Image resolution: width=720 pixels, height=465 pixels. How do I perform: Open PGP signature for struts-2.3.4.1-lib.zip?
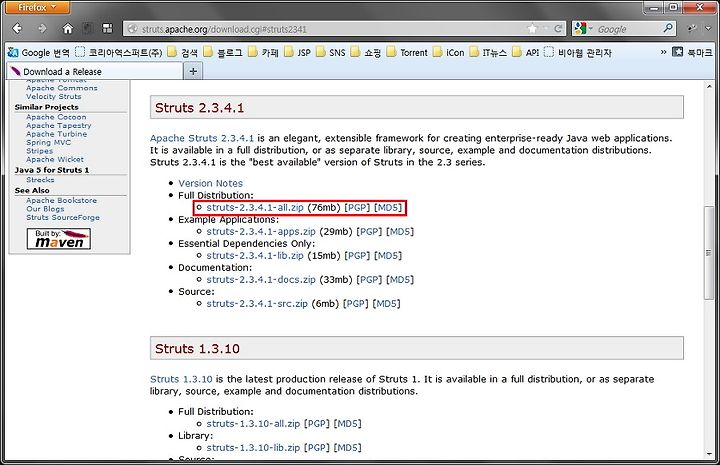point(357,255)
